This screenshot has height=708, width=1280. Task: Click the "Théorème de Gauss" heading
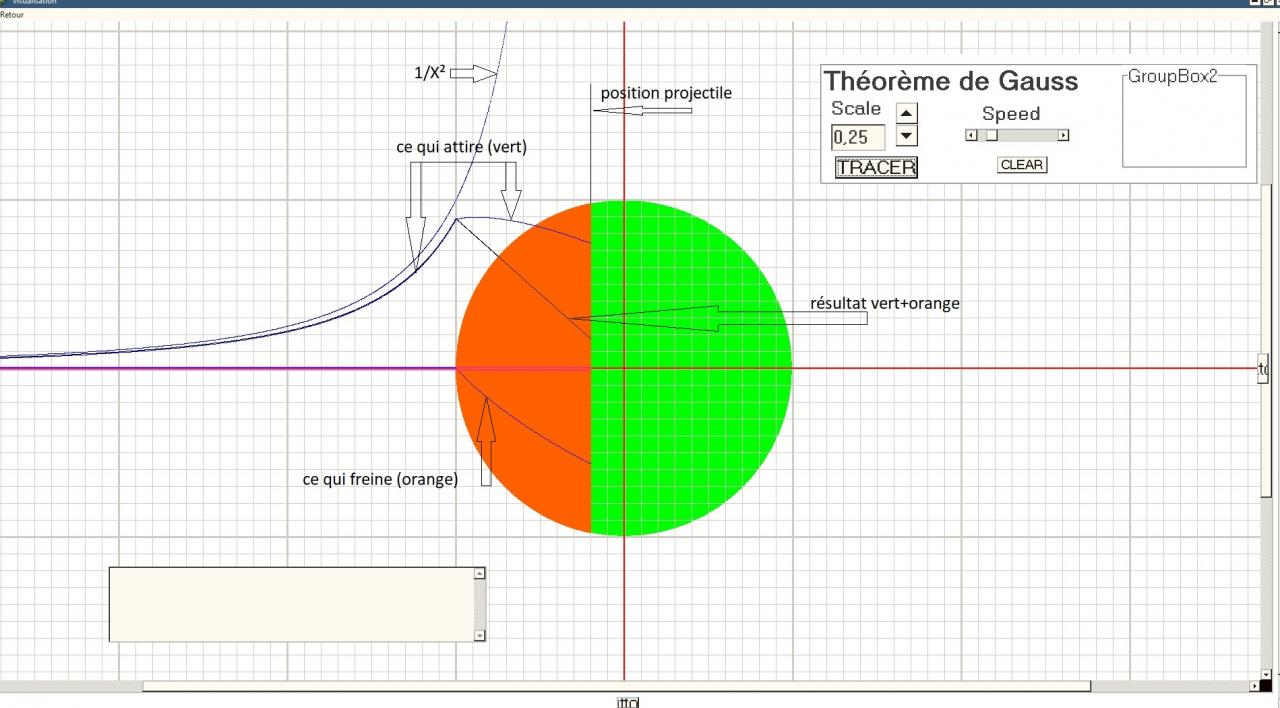950,81
